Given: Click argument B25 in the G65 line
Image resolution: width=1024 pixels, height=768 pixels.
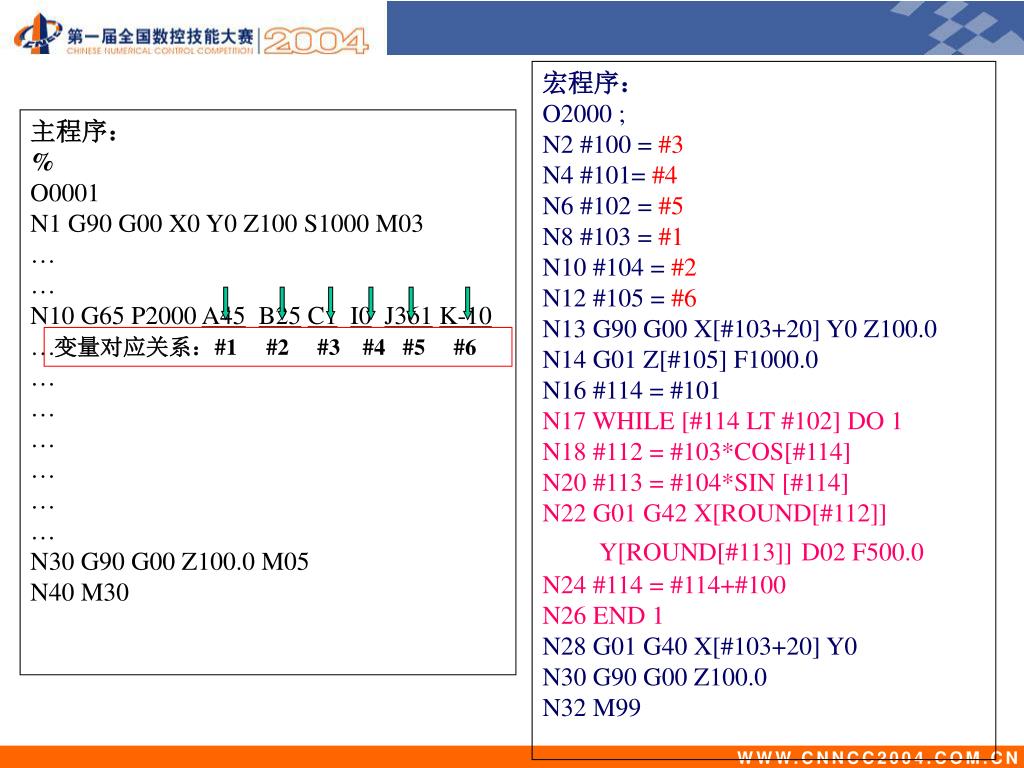Looking at the screenshot, I should [280, 316].
